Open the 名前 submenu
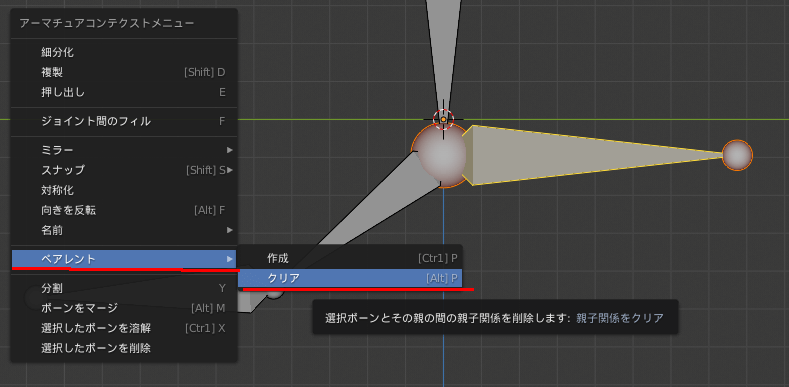This screenshot has height=387, width=789. coord(124,230)
